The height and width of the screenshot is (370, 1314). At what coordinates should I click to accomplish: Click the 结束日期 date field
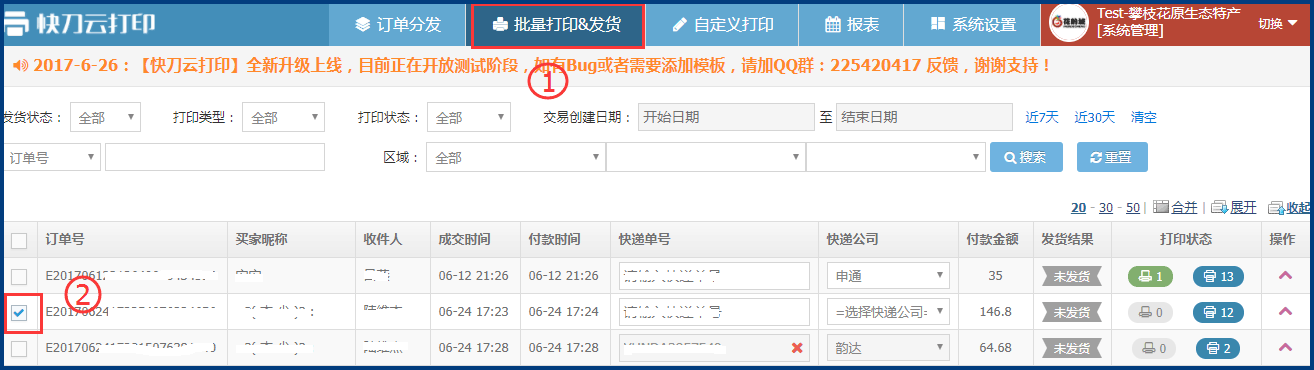(x=924, y=117)
